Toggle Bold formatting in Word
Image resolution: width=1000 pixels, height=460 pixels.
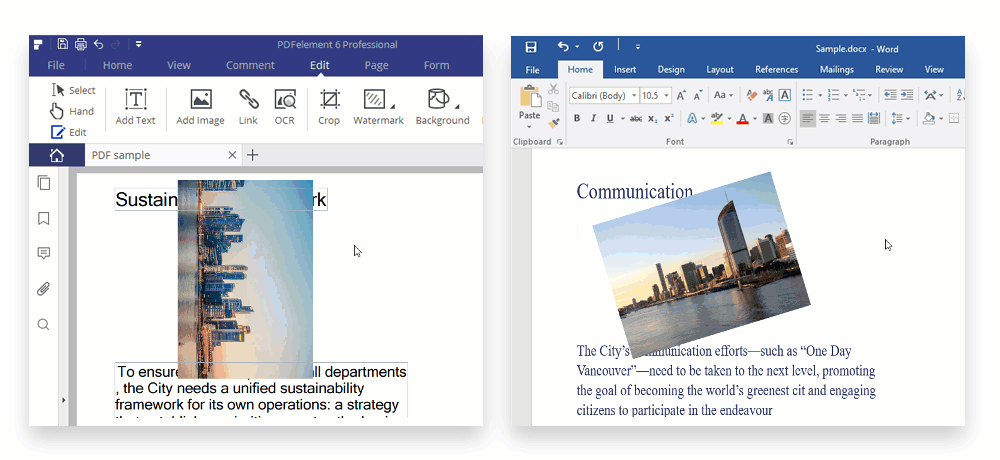(x=577, y=118)
